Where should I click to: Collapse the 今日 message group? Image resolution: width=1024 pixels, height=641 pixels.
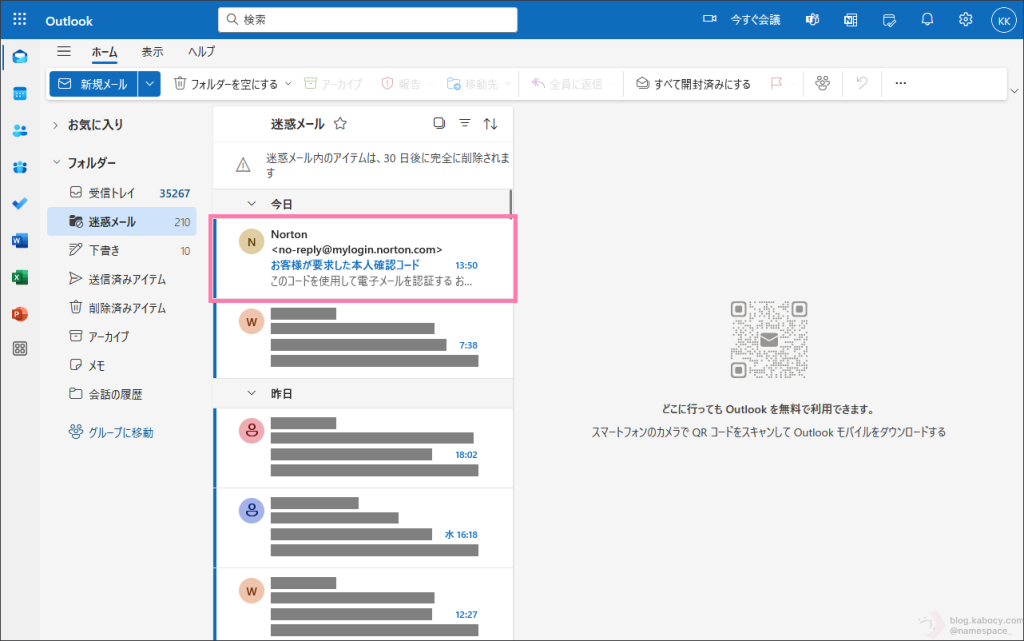point(252,203)
